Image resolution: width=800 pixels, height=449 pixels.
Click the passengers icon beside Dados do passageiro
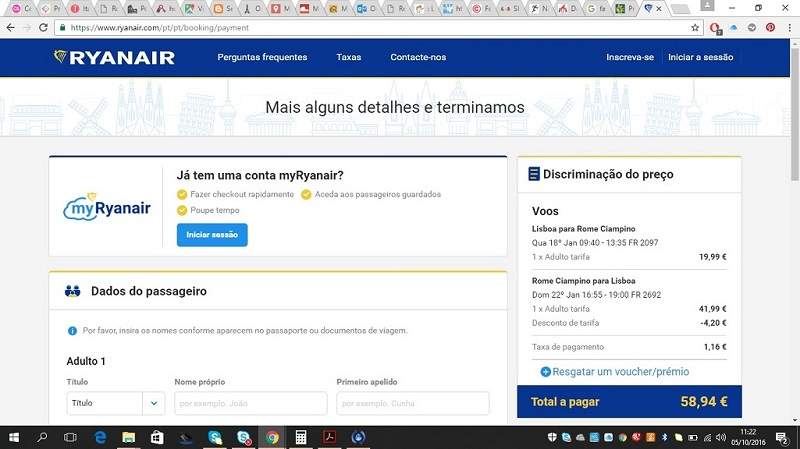72,291
